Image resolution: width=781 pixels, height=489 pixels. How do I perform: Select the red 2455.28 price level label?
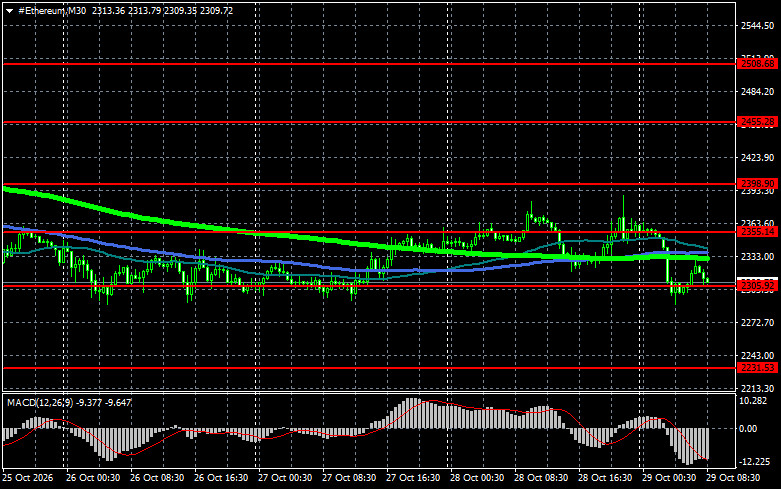point(758,122)
